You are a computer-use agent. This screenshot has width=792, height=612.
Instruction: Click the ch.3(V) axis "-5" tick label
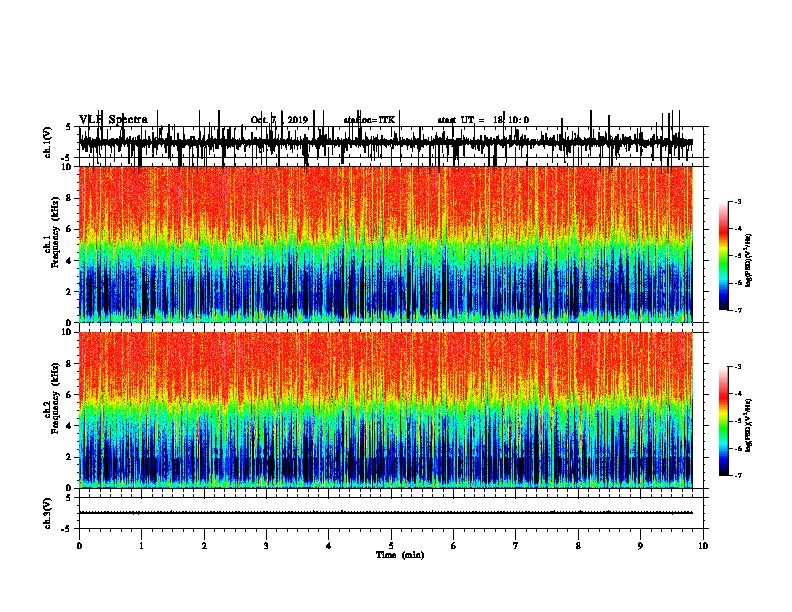click(x=67, y=529)
